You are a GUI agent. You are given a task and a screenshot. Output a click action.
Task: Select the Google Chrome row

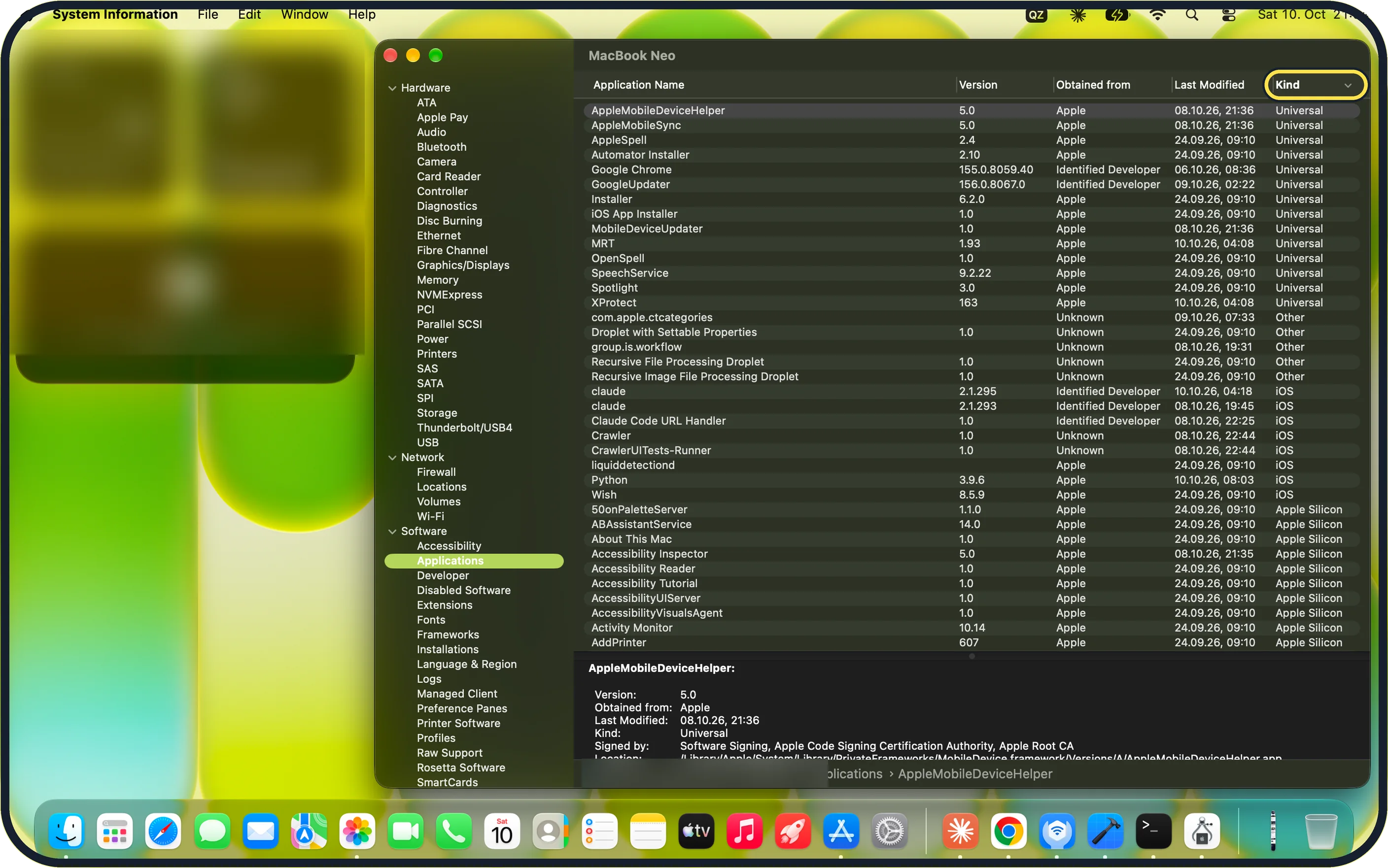point(972,170)
